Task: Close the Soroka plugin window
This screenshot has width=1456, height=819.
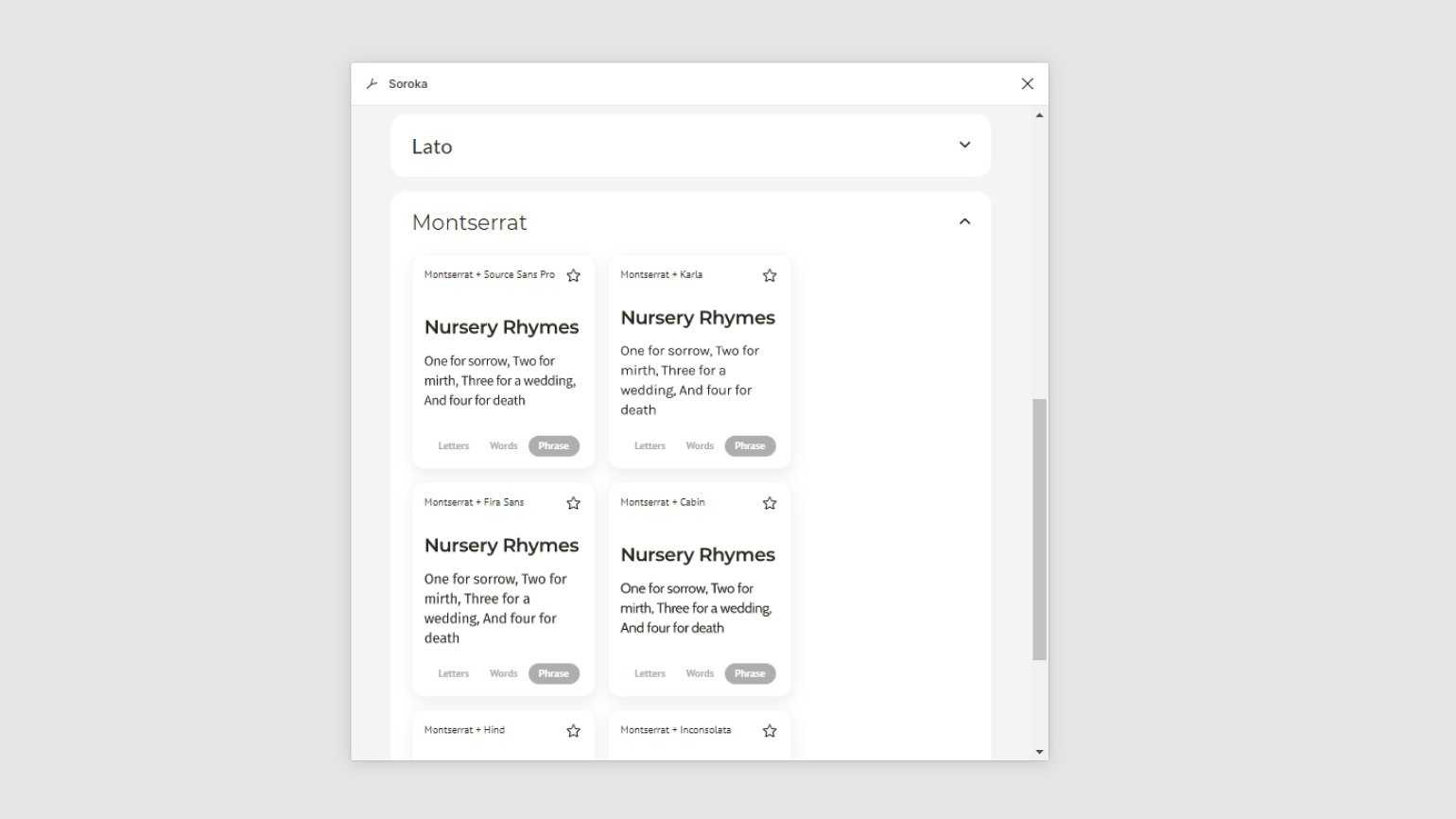Action: pos(1028,84)
